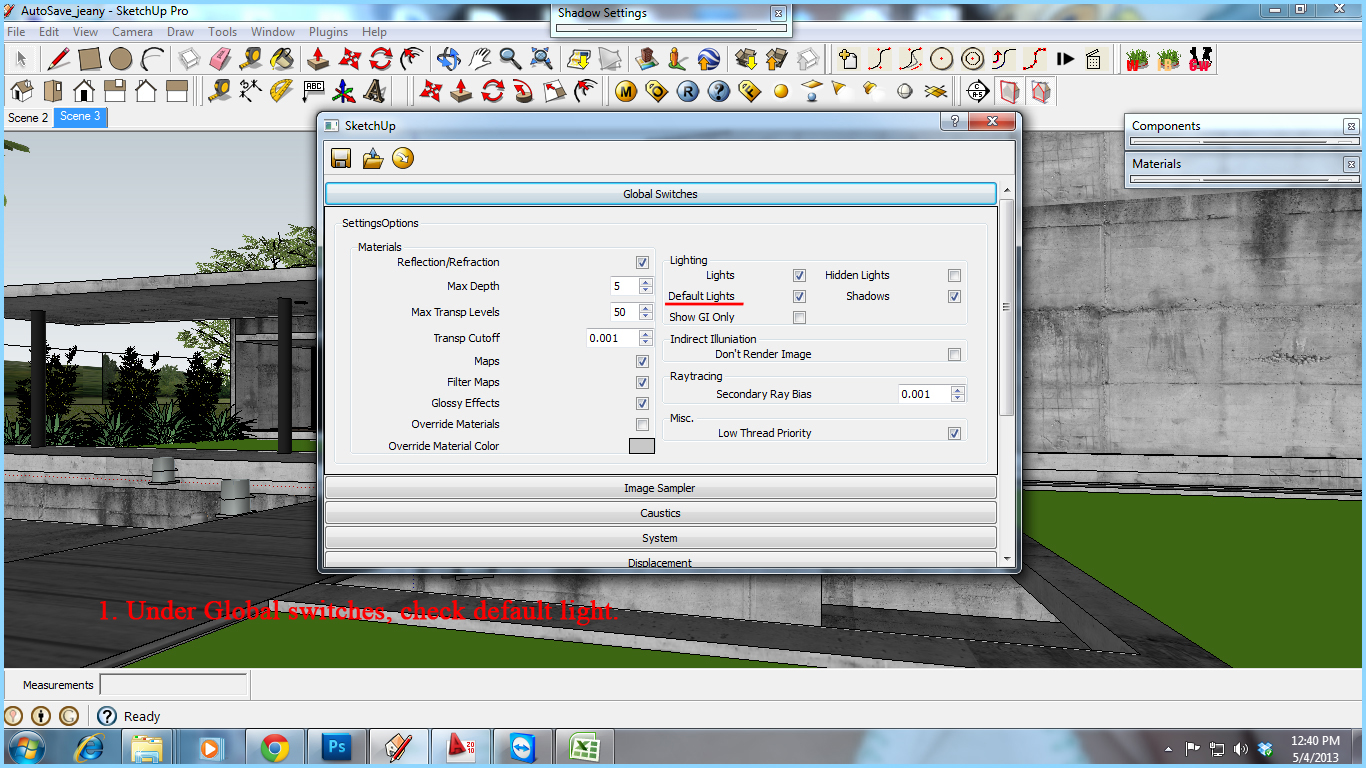Screen dimensions: 1366x768
Task: Enable Override Materials checkbox
Action: tap(642, 425)
